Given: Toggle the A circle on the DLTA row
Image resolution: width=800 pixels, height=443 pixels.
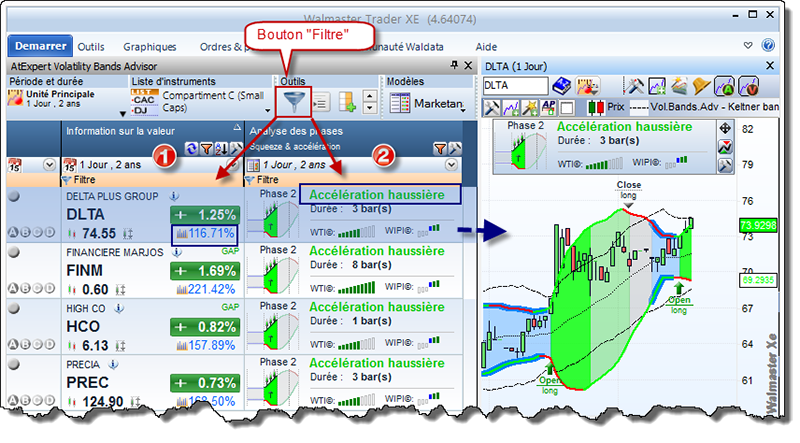Looking at the screenshot, I should (x=13, y=233).
